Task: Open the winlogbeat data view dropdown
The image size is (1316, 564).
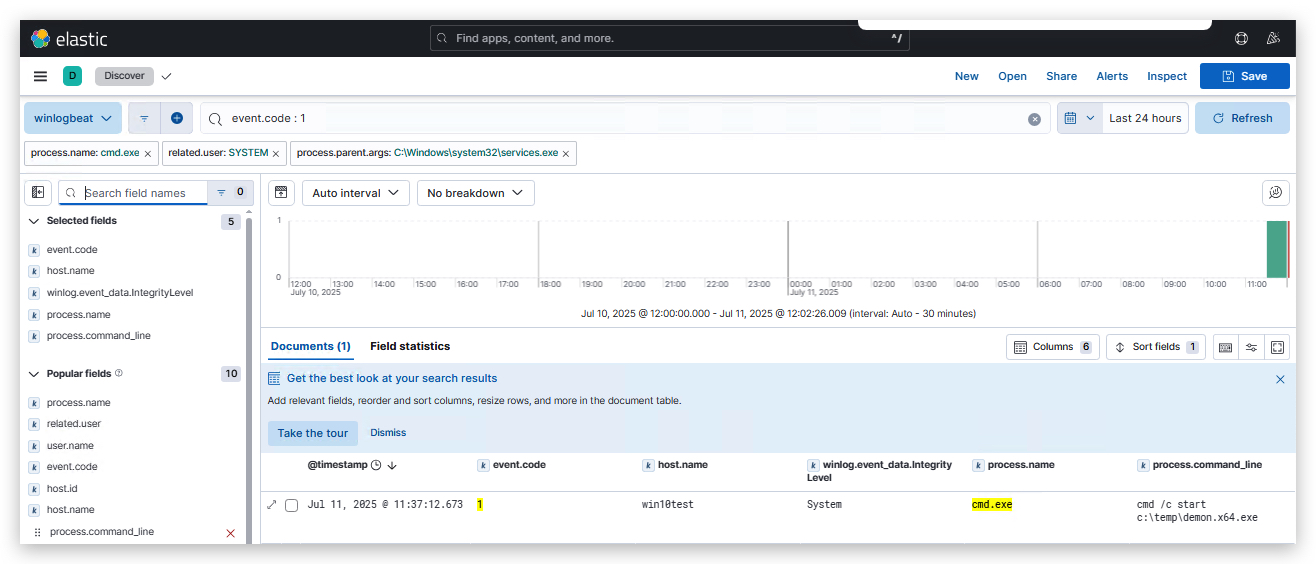Action: click(x=73, y=118)
